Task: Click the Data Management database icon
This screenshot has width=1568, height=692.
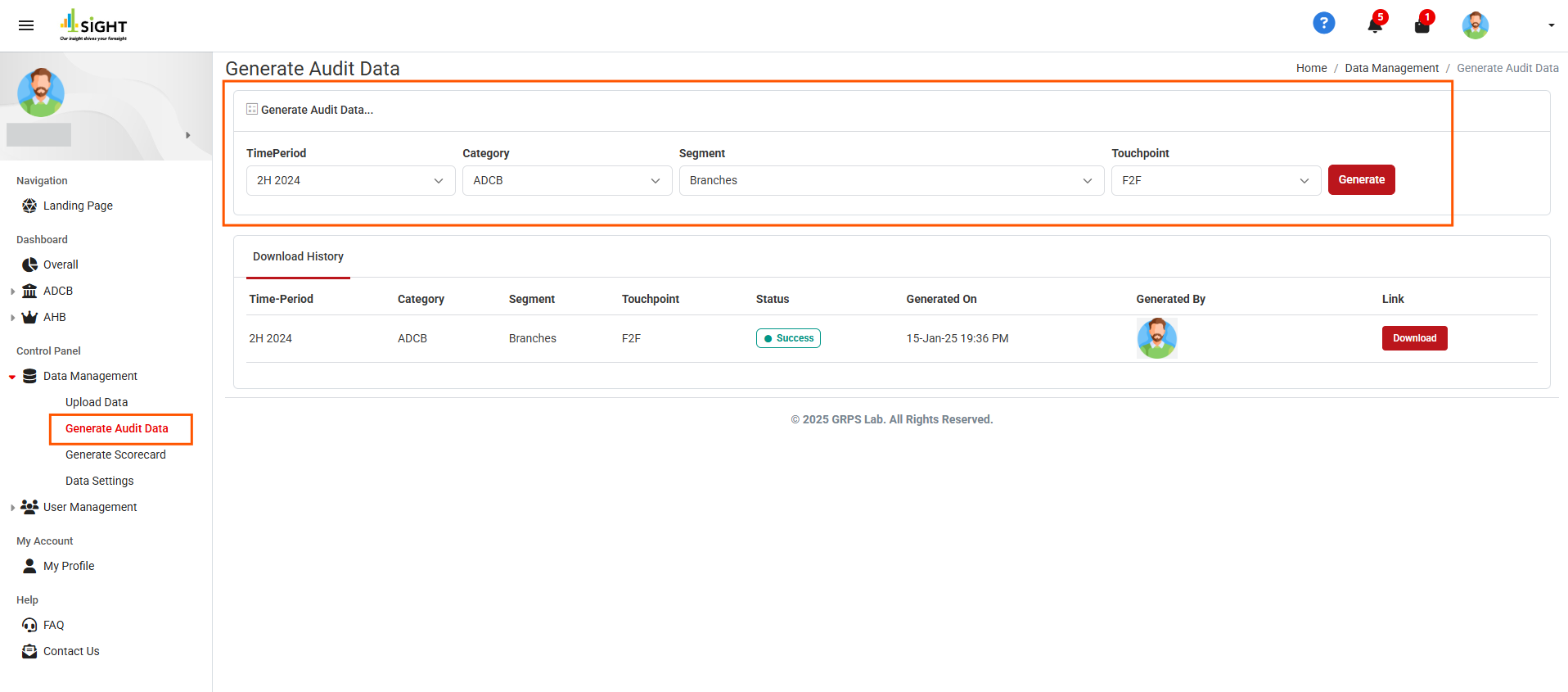Action: point(29,376)
